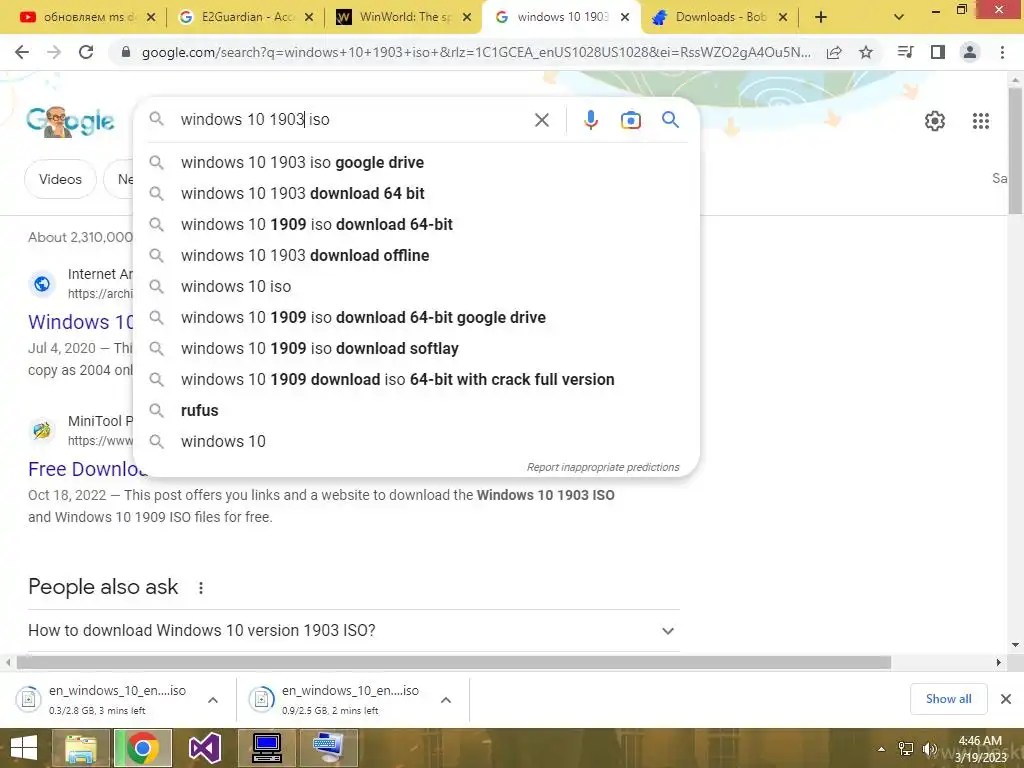
Task: Close the WinWorld tab
Action: click(467, 18)
